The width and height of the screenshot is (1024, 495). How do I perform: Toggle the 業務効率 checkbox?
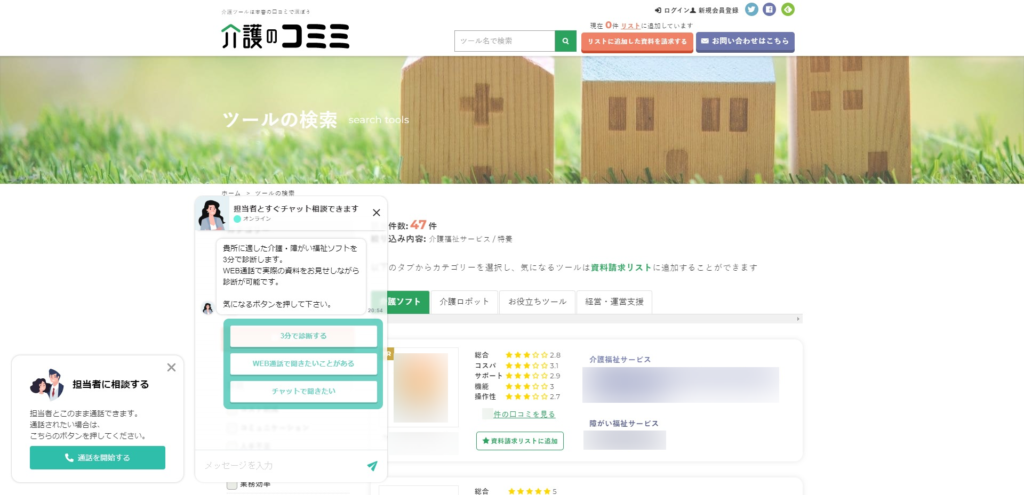[232, 484]
